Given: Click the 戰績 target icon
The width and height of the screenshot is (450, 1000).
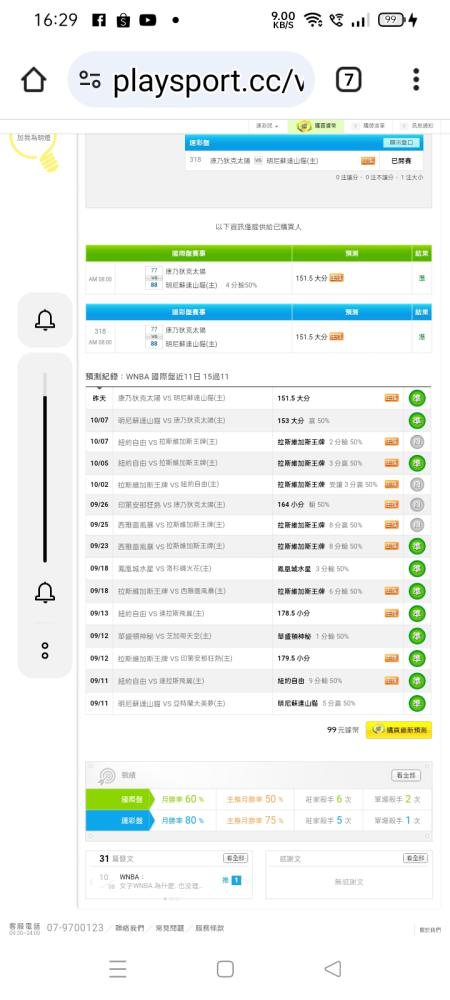Looking at the screenshot, I should (x=106, y=775).
